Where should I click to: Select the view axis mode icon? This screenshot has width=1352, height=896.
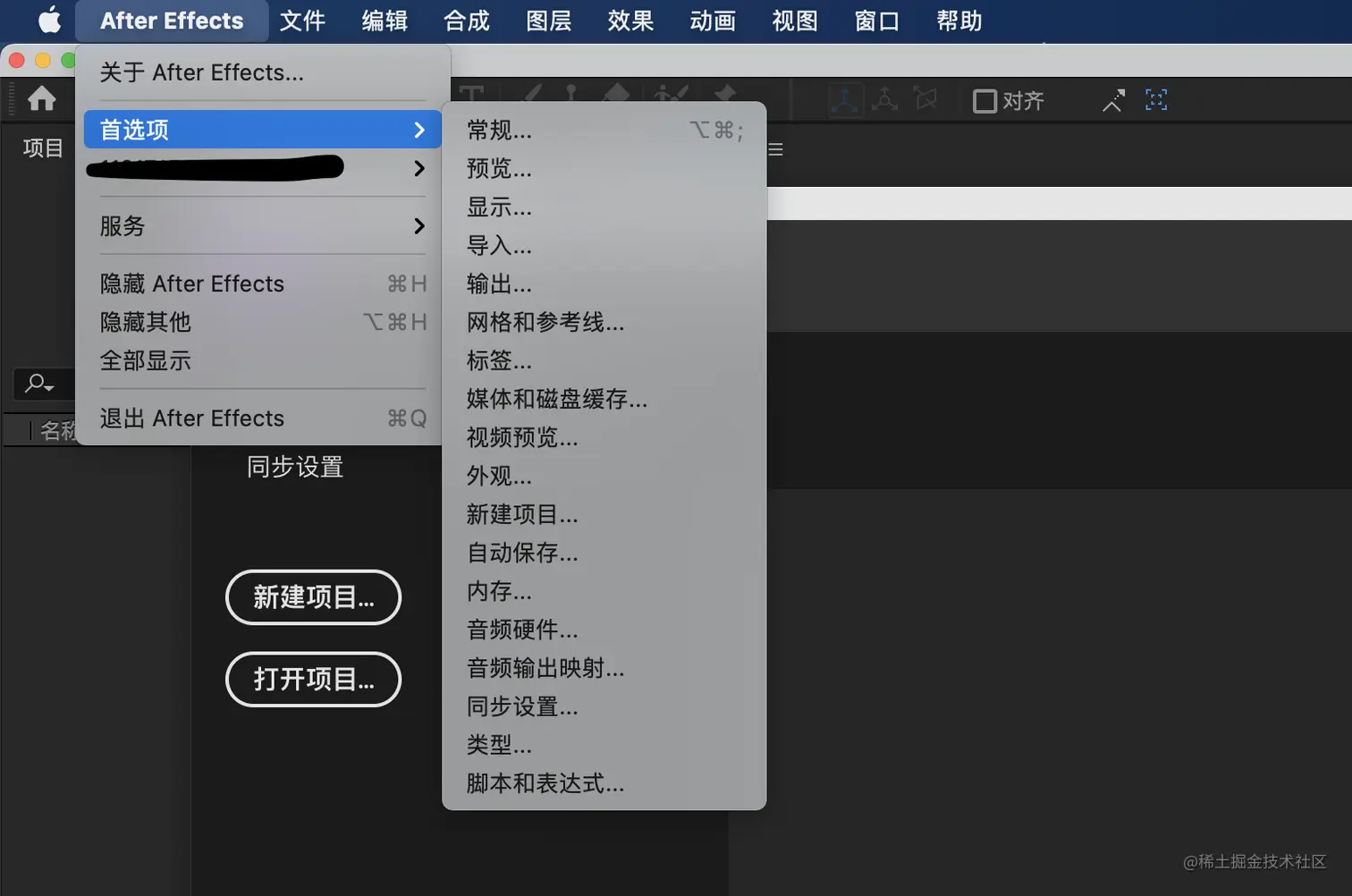(x=925, y=99)
